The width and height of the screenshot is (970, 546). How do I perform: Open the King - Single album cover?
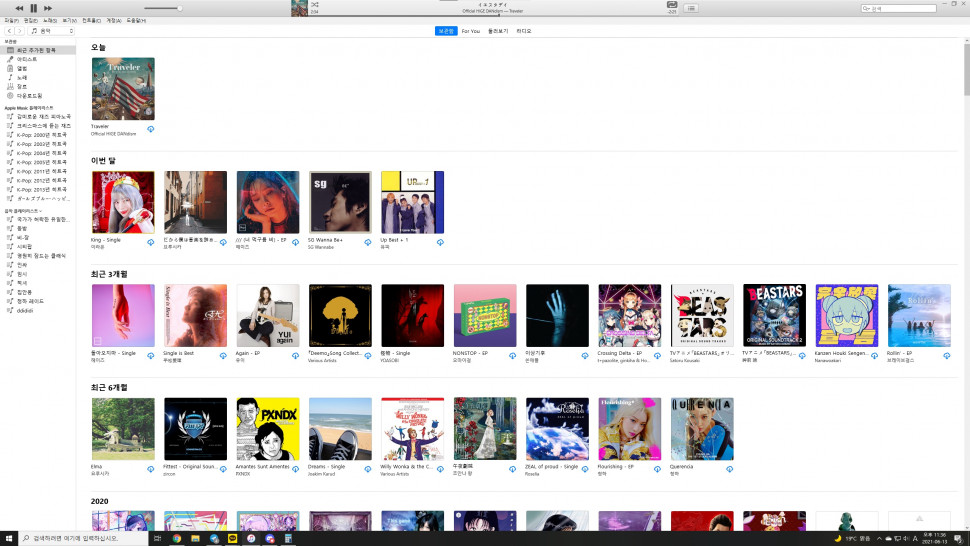pos(123,202)
